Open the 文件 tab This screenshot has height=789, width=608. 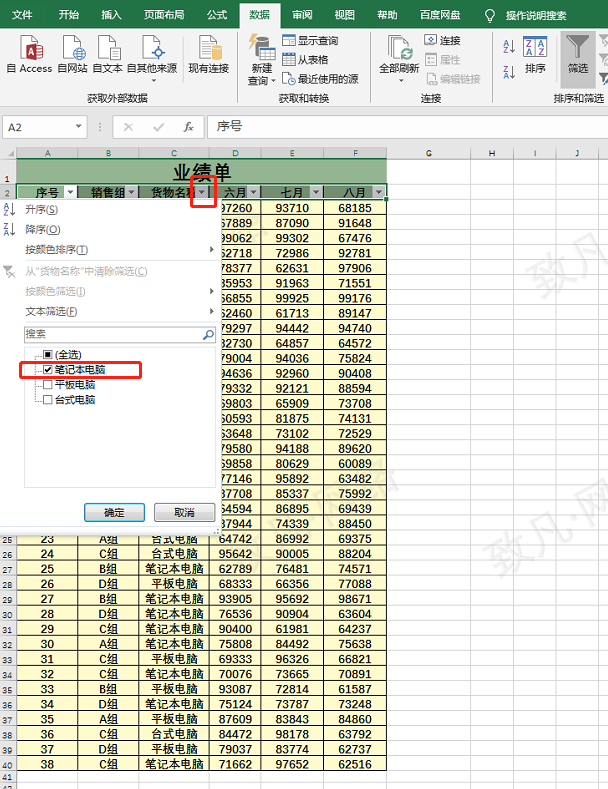22,15
